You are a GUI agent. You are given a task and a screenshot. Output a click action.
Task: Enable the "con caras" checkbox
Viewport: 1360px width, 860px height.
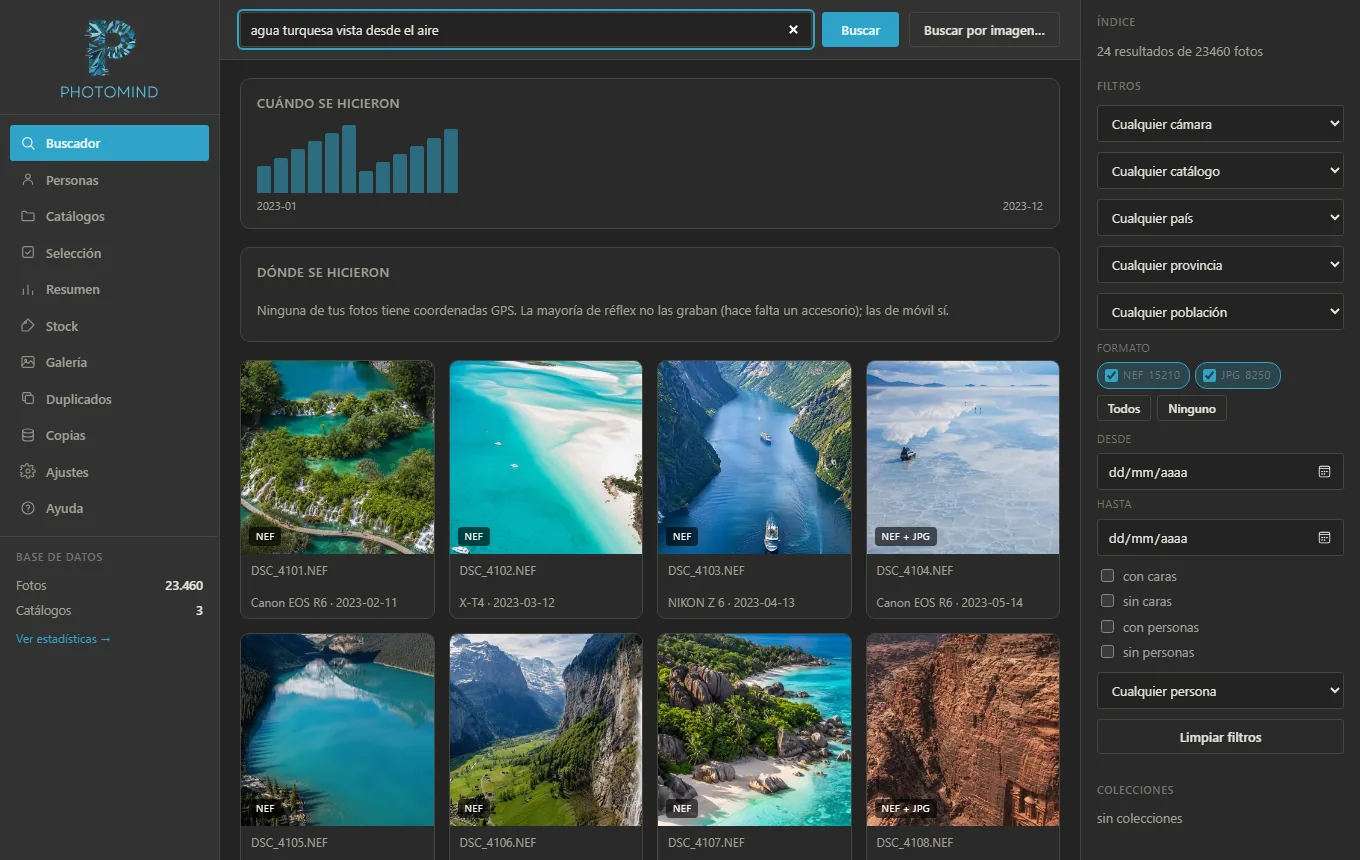pyautogui.click(x=1107, y=576)
